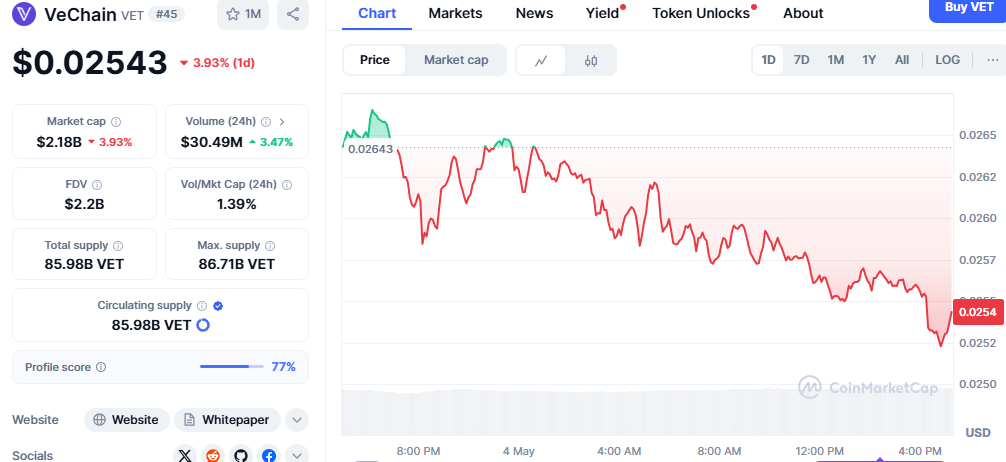Open the Token Unlocks tab
Viewport: 1006px width, 462px height.
700,13
